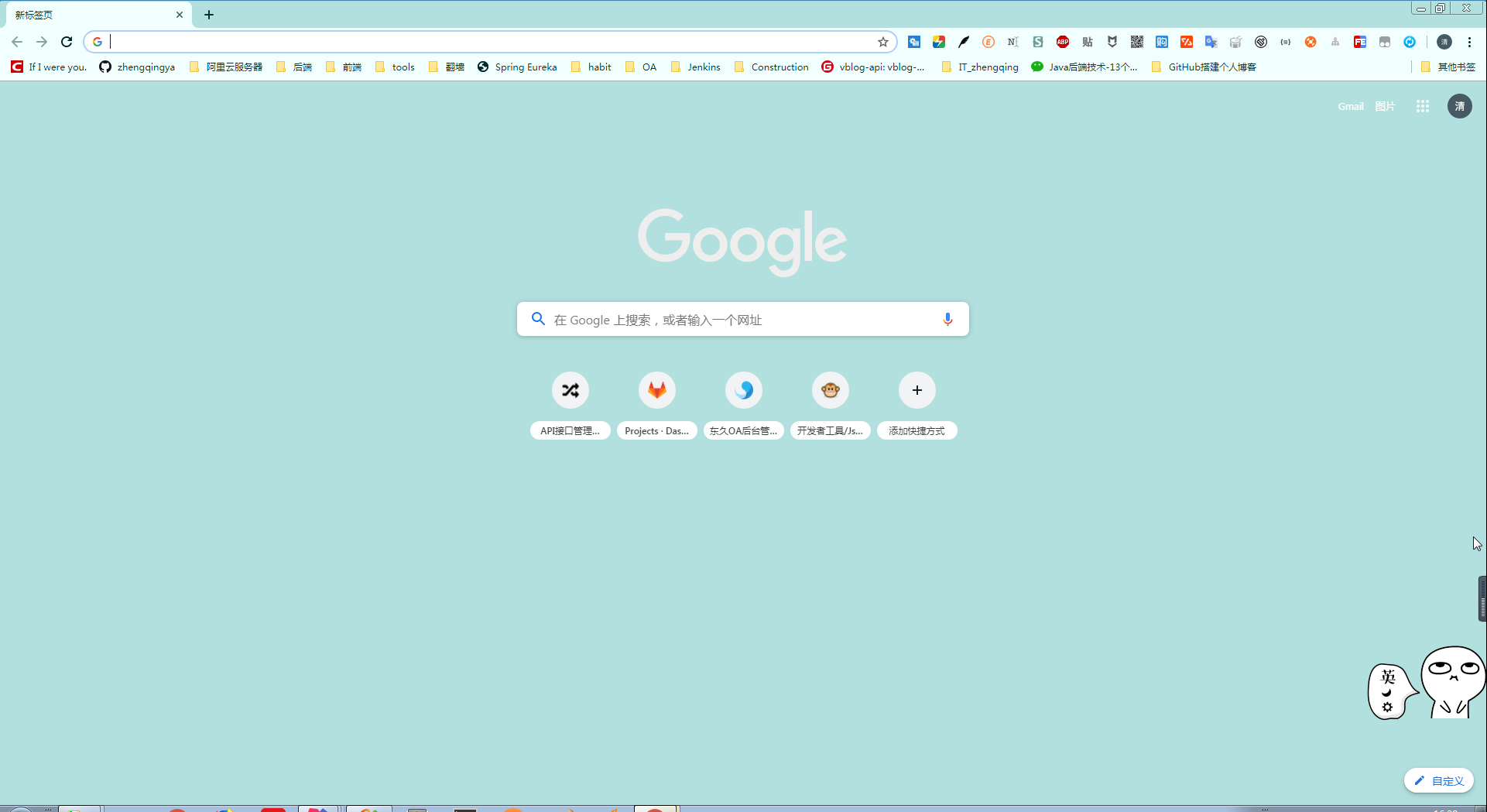Open the orange lifebuoy extension
Image resolution: width=1487 pixels, height=812 pixels.
(x=1311, y=42)
